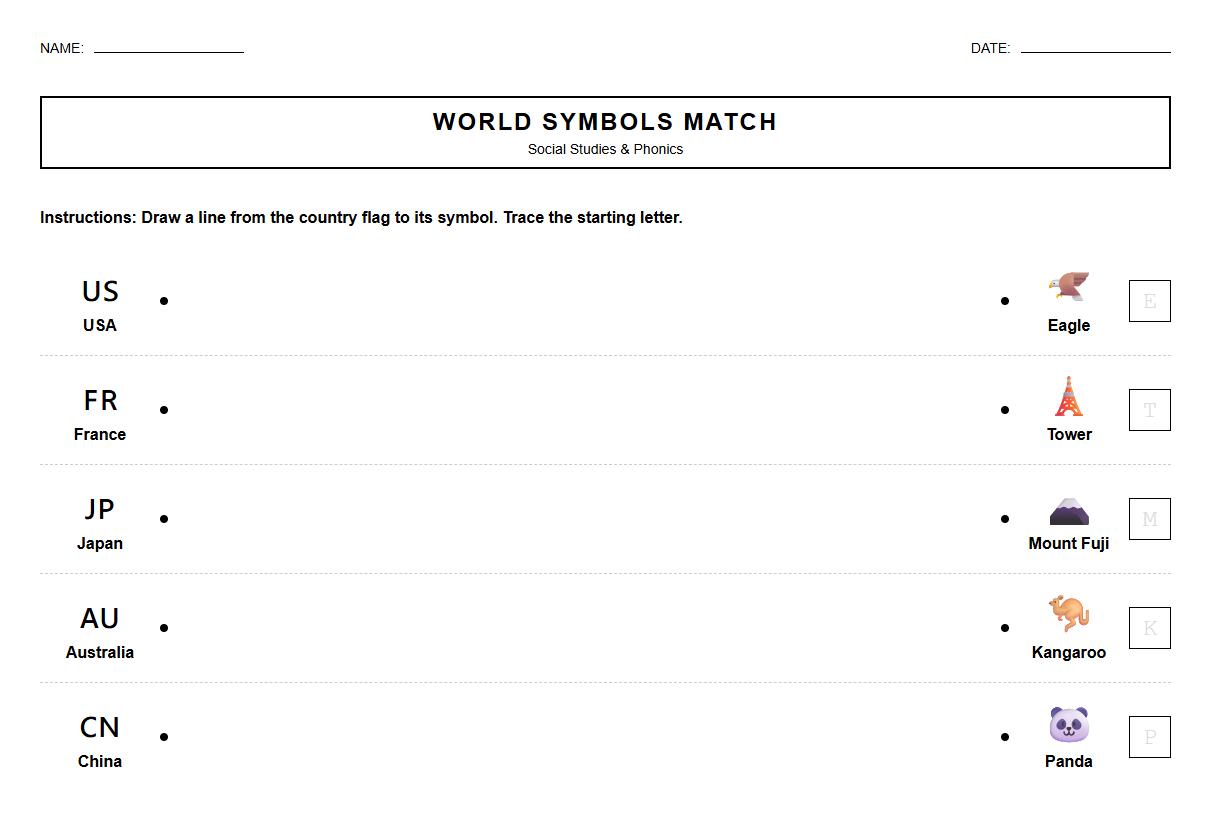
Task: Click the FR flag code
Action: [x=100, y=401]
